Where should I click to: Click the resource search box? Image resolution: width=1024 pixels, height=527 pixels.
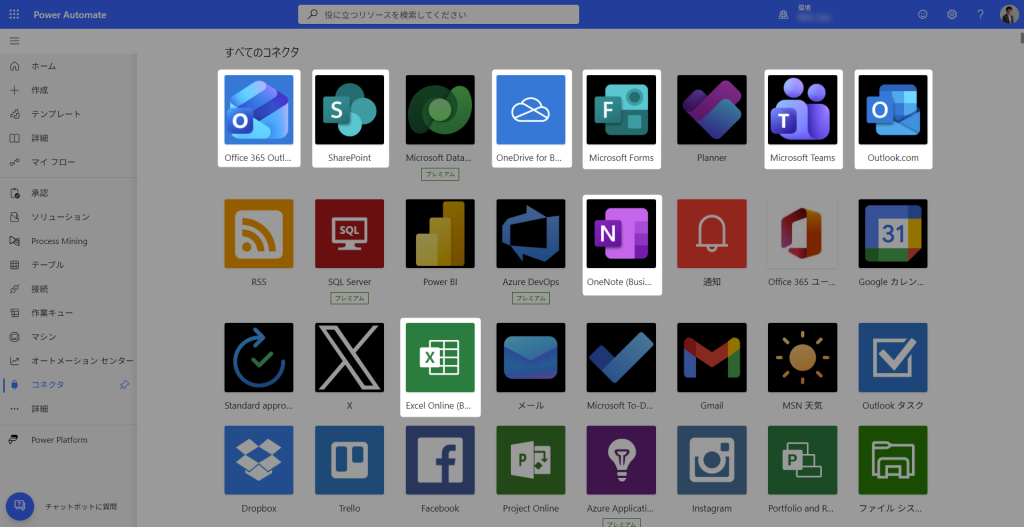pyautogui.click(x=438, y=15)
